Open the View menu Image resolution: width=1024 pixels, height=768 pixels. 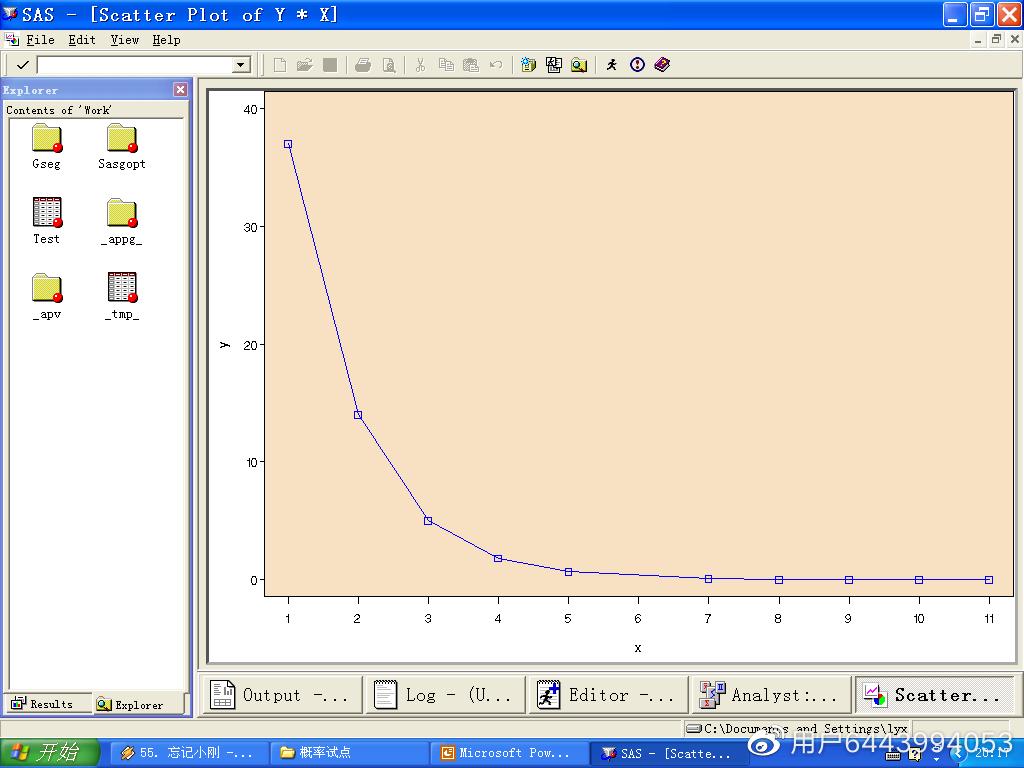click(125, 40)
